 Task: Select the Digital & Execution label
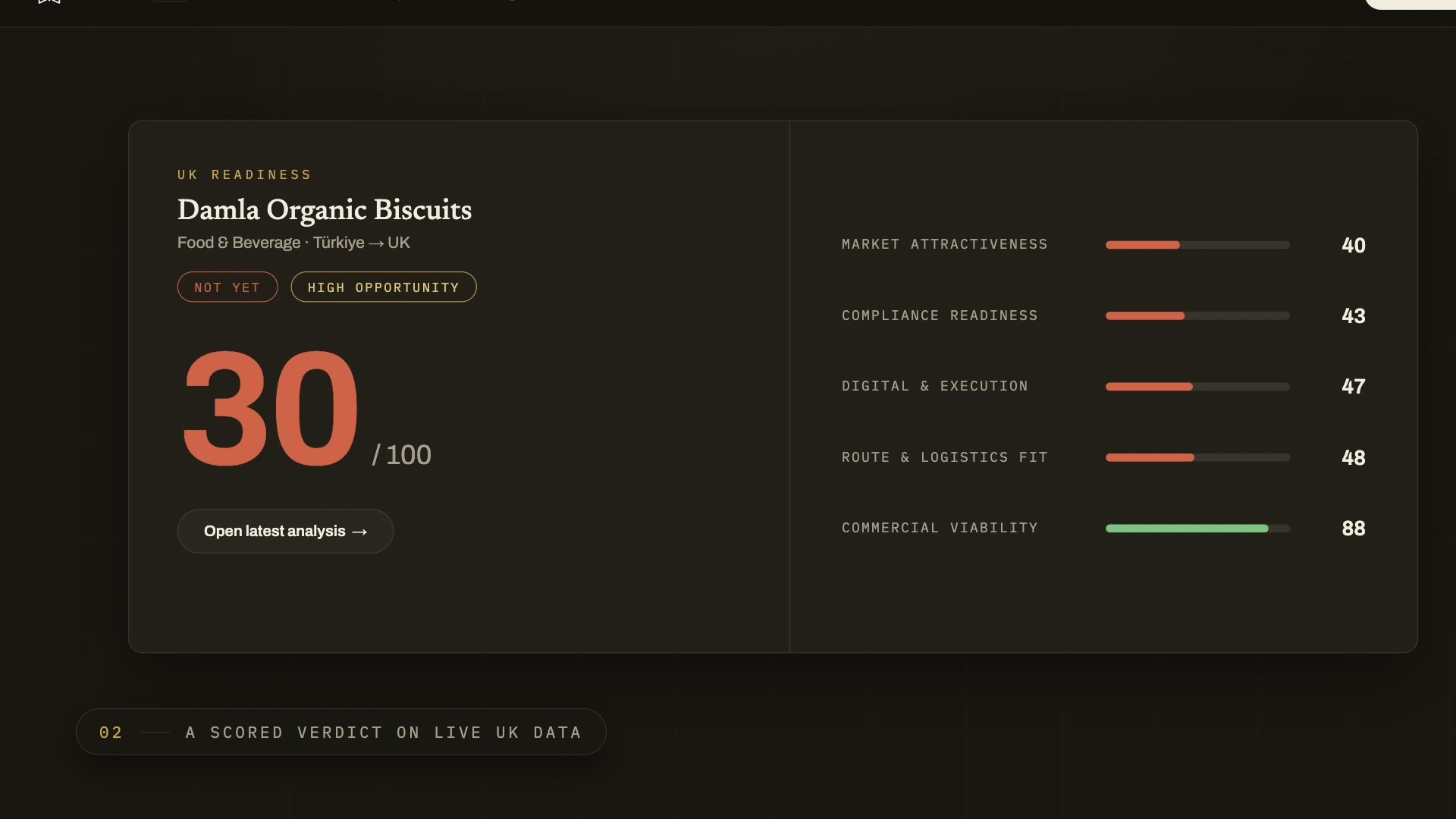point(935,386)
